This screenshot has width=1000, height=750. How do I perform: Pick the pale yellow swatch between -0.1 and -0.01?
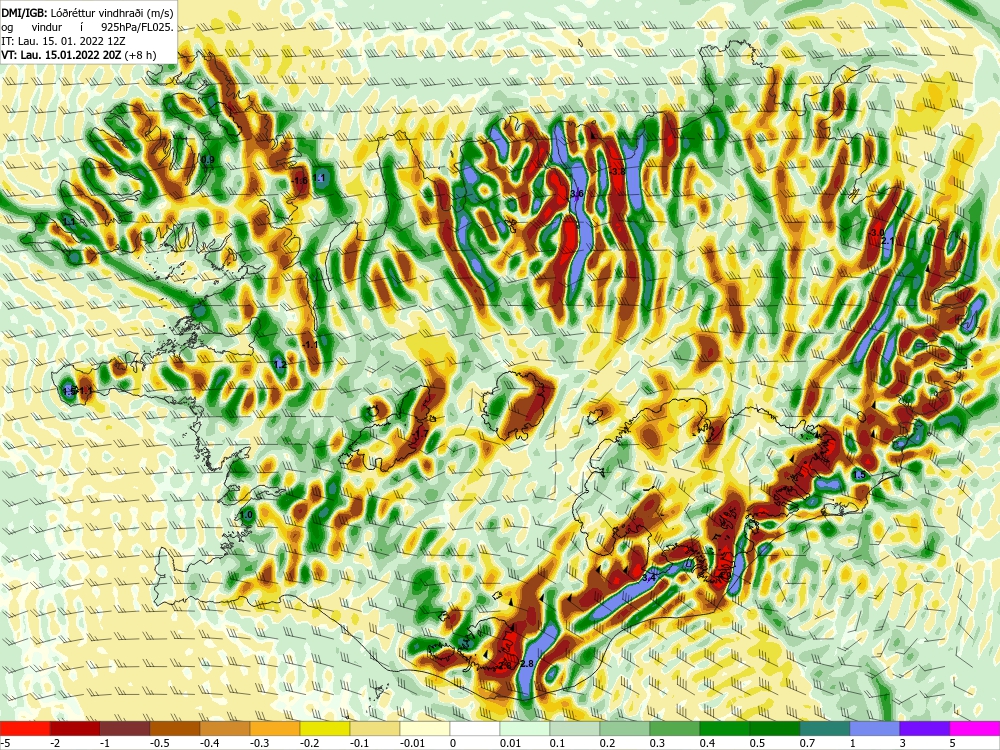[375, 728]
